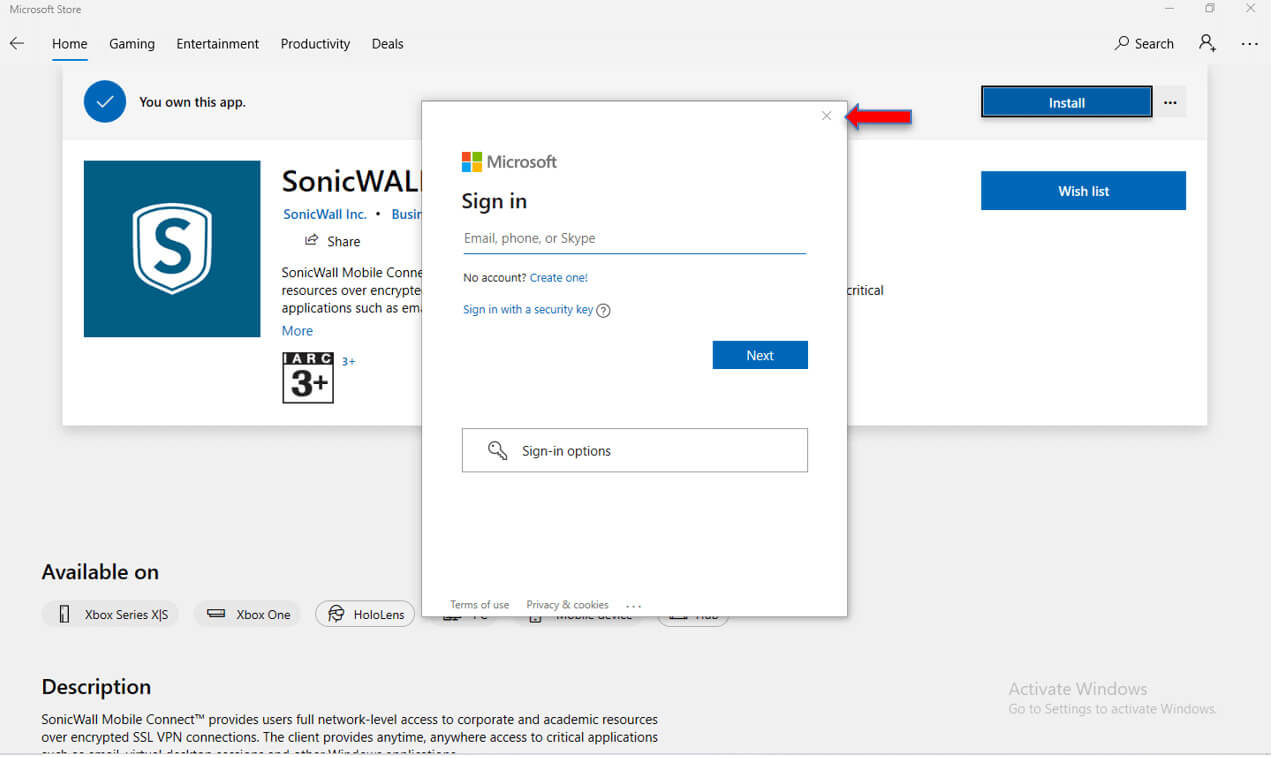The image size is (1273, 758).
Task: Open the Productivity section
Action: pyautogui.click(x=315, y=43)
